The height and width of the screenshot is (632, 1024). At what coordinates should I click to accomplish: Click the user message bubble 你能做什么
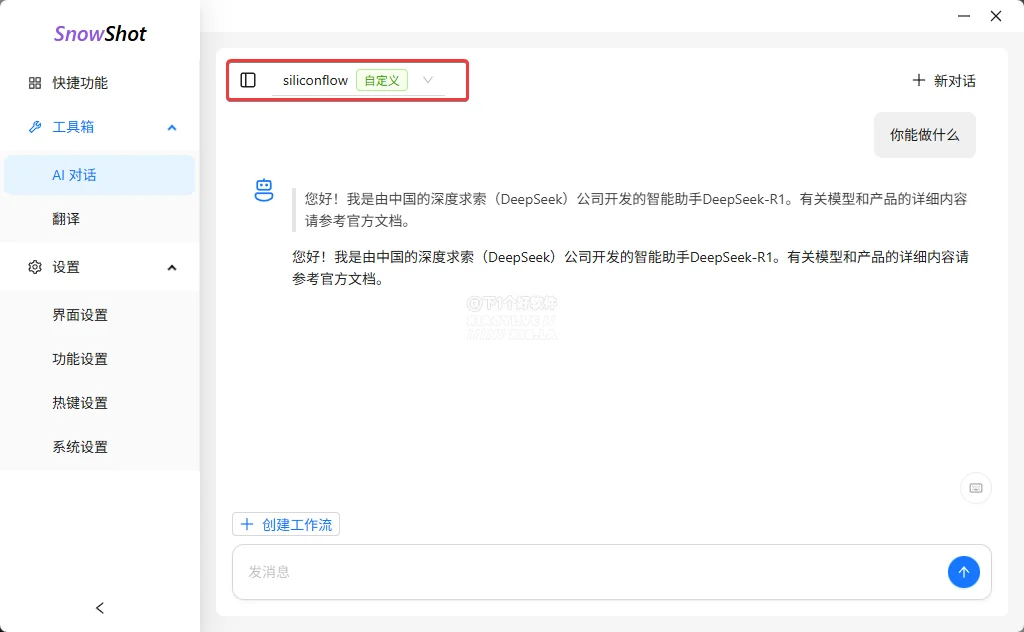coord(925,135)
